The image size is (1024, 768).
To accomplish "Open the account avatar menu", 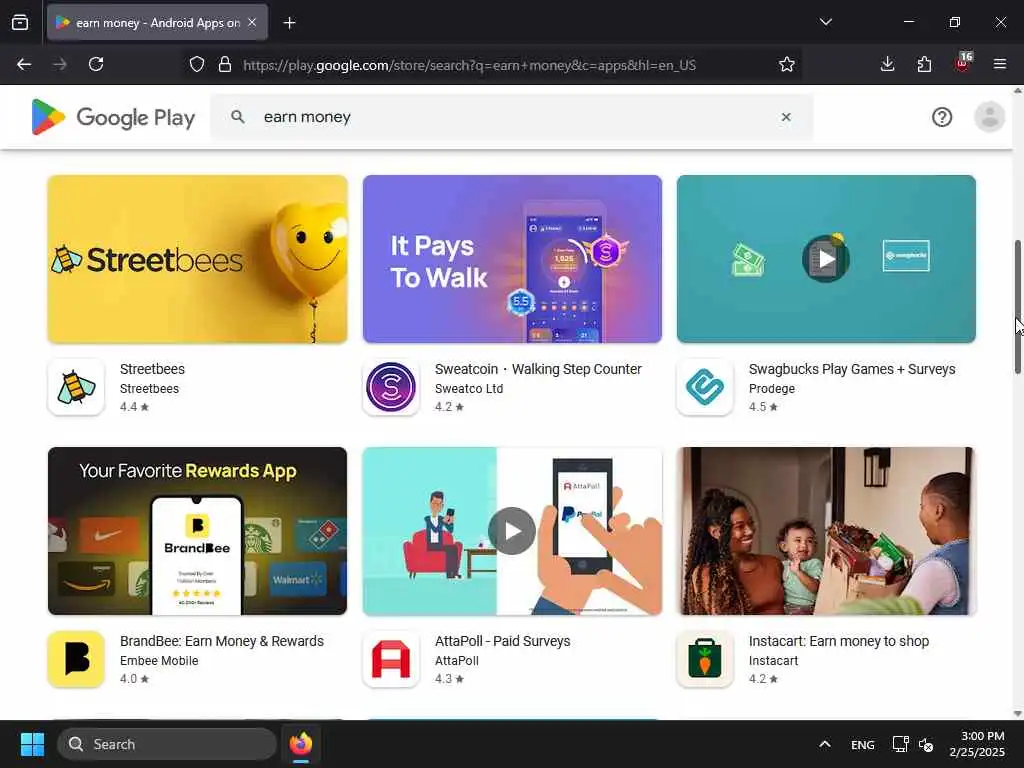I will pos(989,117).
